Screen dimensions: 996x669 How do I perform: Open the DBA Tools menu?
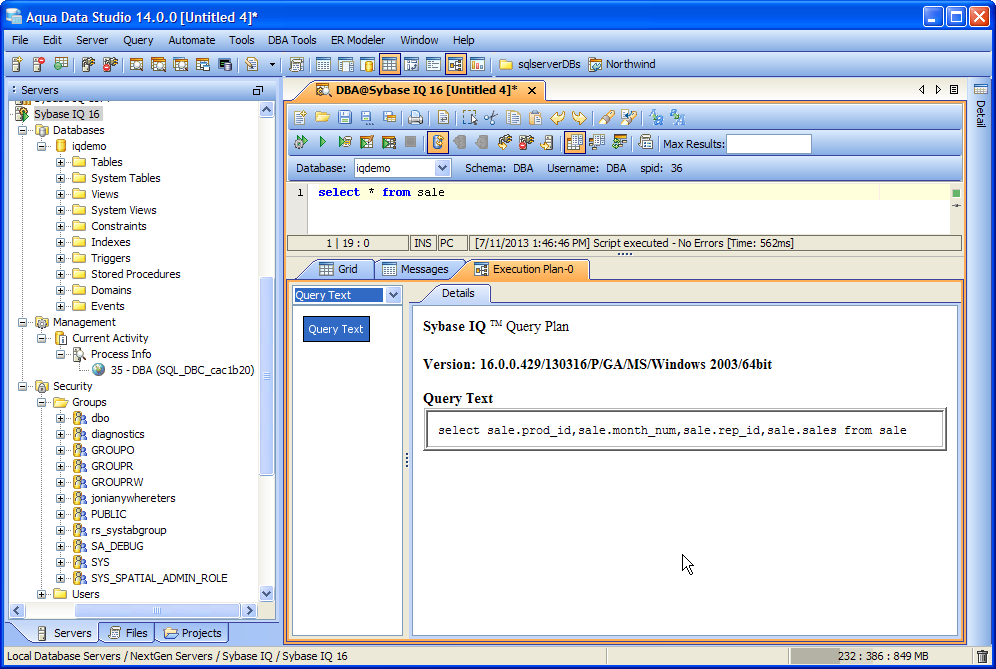tap(292, 40)
